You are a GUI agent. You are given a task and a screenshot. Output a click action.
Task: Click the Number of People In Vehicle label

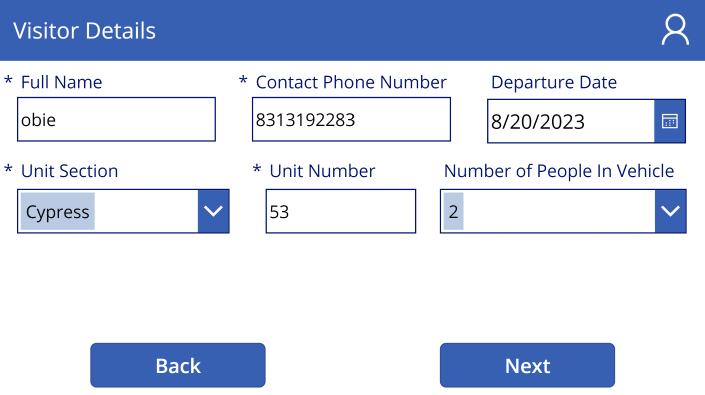tap(559, 171)
